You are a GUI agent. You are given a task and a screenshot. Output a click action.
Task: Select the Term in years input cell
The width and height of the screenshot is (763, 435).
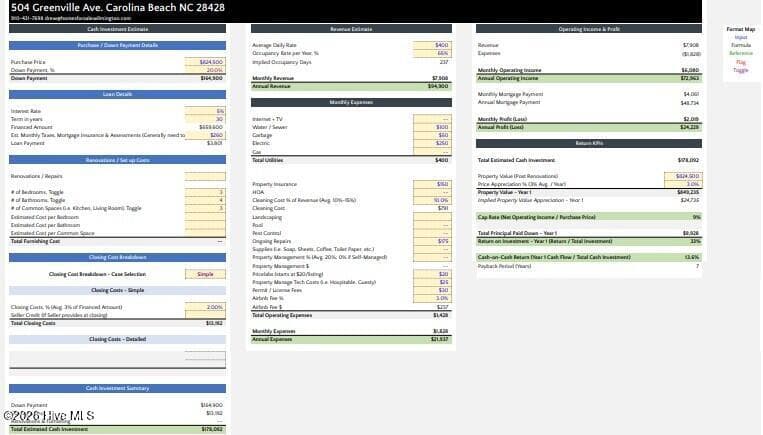[x=205, y=119]
